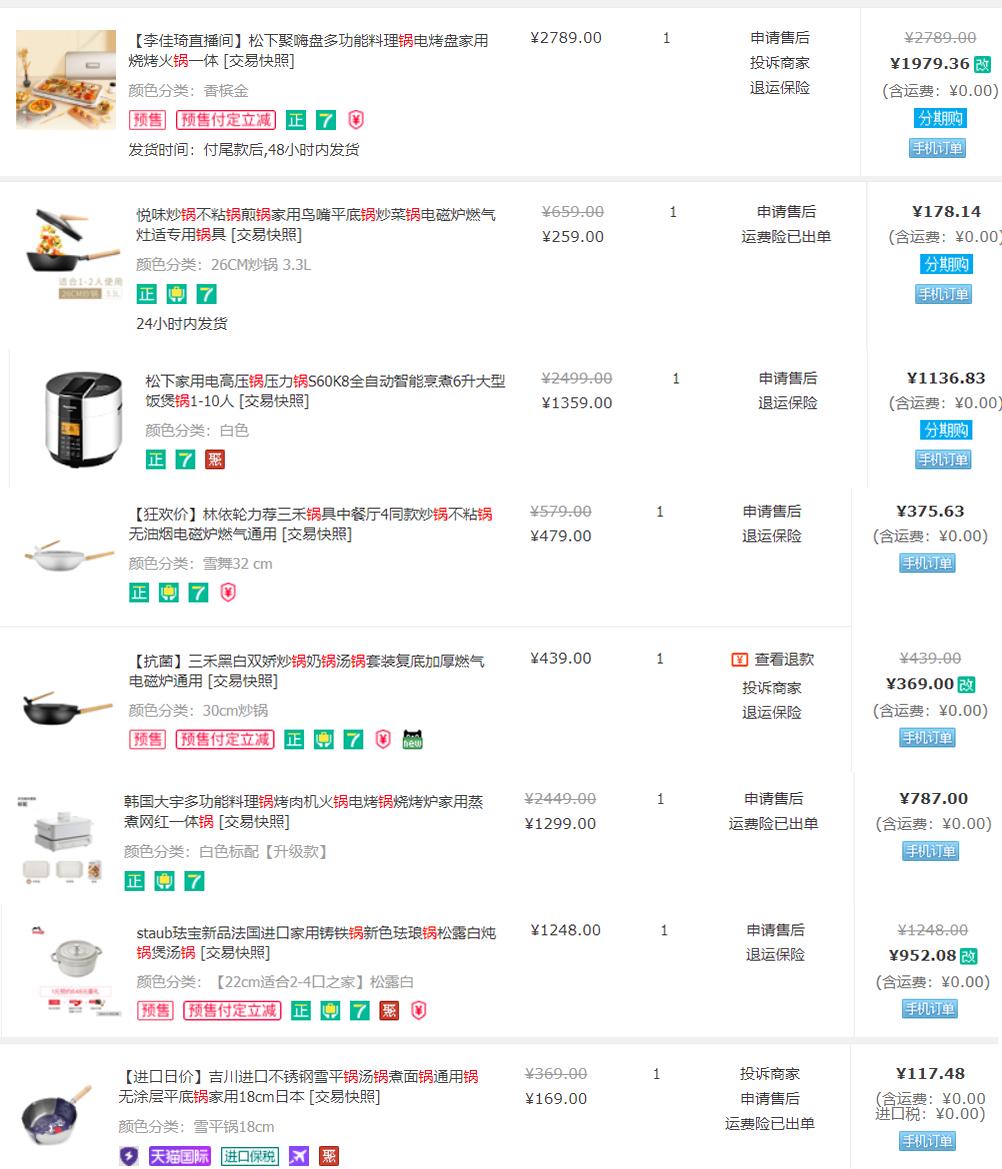Click 运费险已出单 for the 韩国大宇 order
This screenshot has width=1002, height=1169.
[773, 823]
